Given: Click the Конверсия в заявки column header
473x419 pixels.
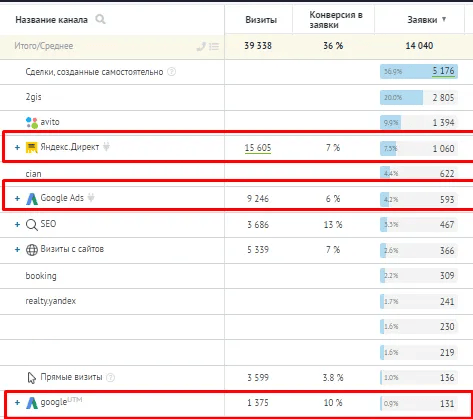Looking at the screenshot, I should [336, 20].
